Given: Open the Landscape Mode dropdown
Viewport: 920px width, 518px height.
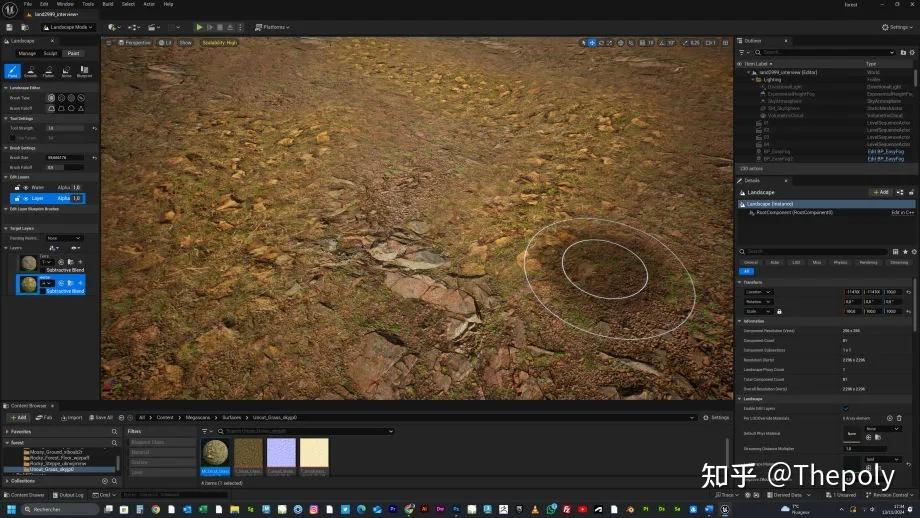Looking at the screenshot, I should [69, 27].
